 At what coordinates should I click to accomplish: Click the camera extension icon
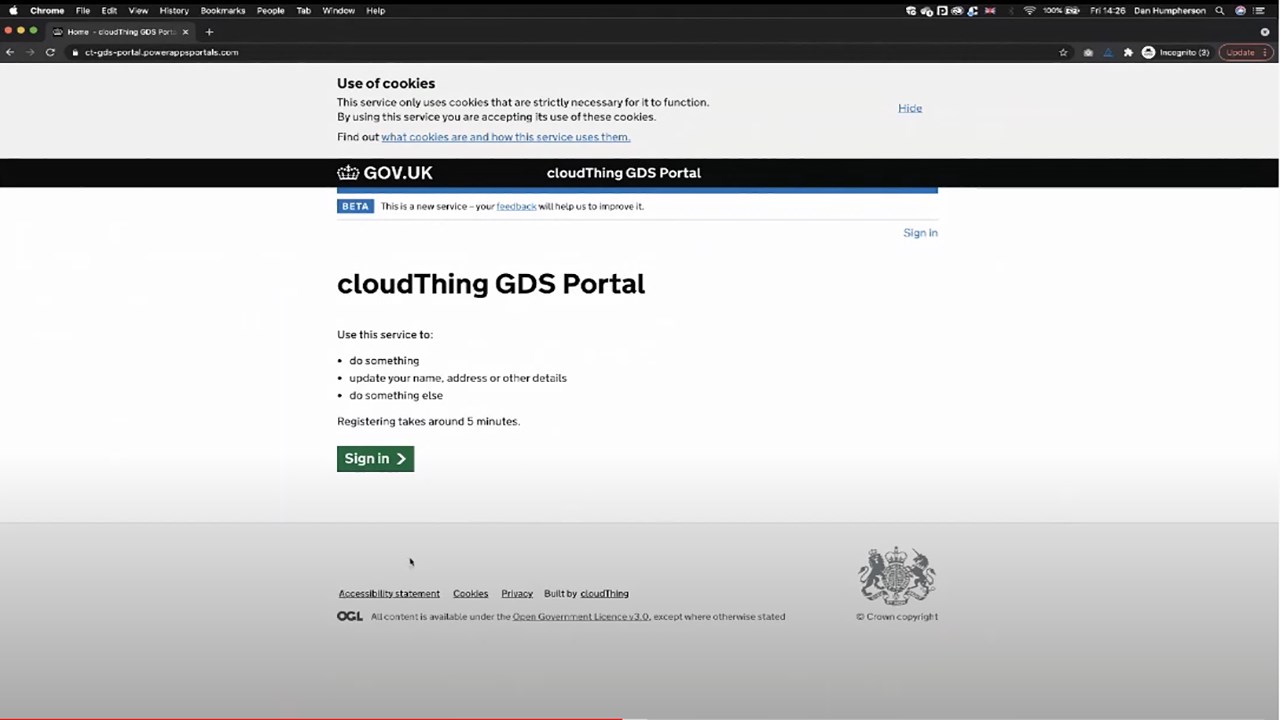click(1088, 52)
